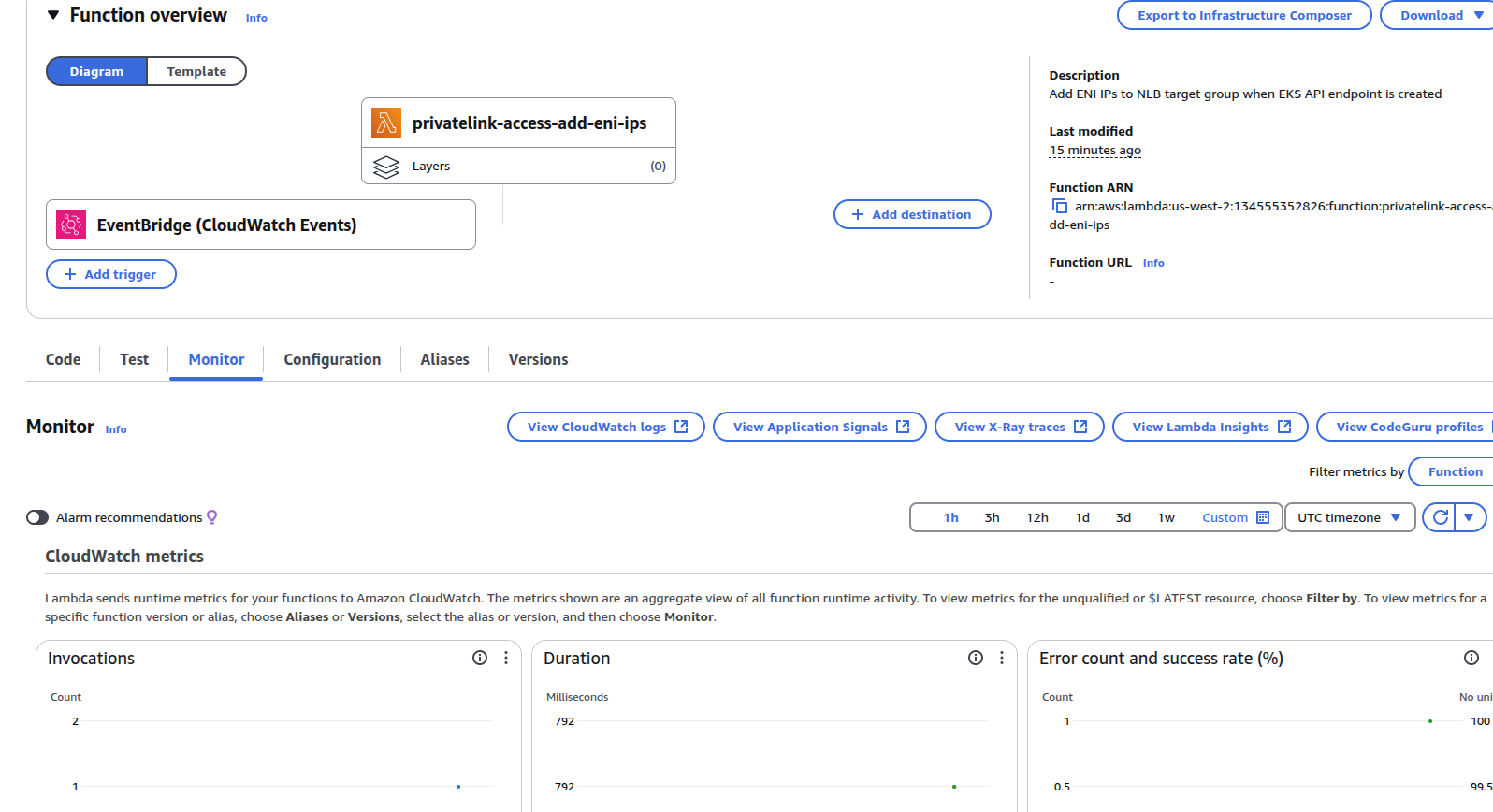Viewport: 1493px width, 812px height.
Task: Click the Add destination button
Action: pyautogui.click(x=912, y=214)
